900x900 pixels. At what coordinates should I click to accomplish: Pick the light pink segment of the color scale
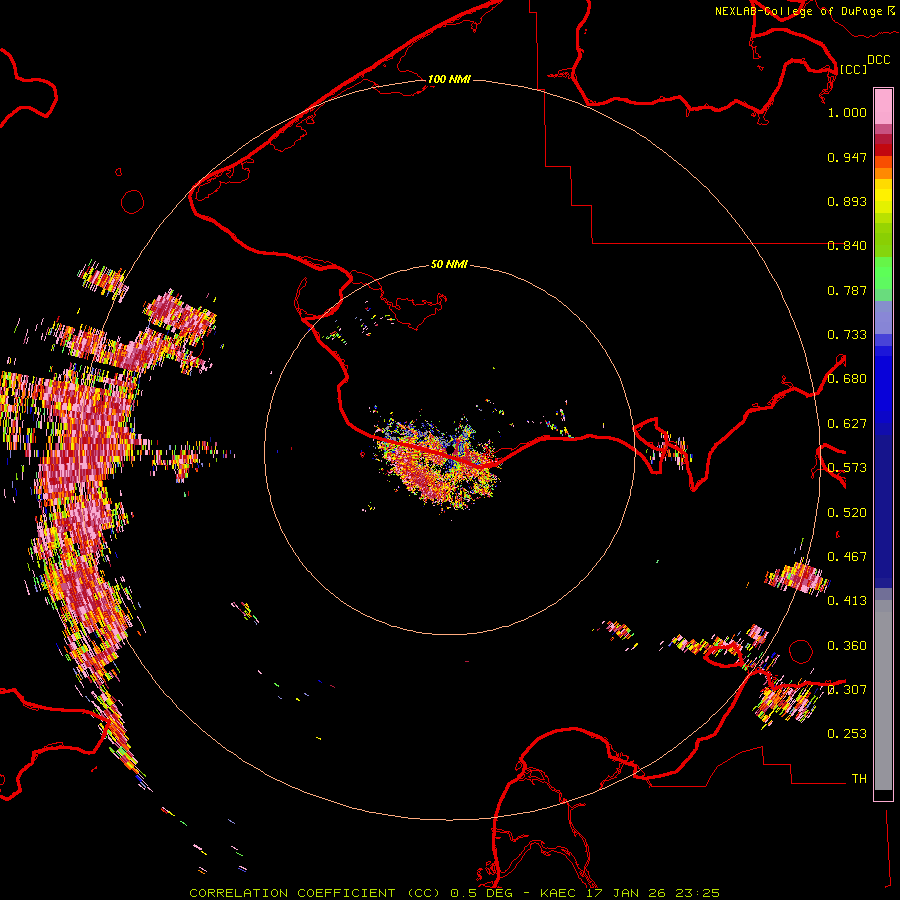pos(883,107)
